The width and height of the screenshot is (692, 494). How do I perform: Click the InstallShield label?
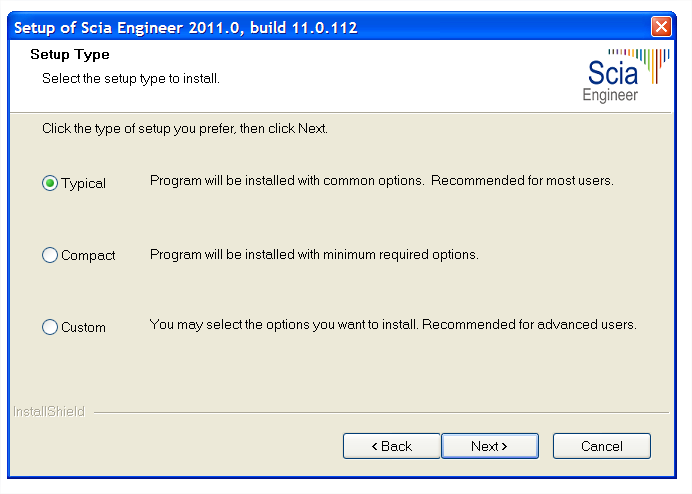pyautogui.click(x=49, y=411)
